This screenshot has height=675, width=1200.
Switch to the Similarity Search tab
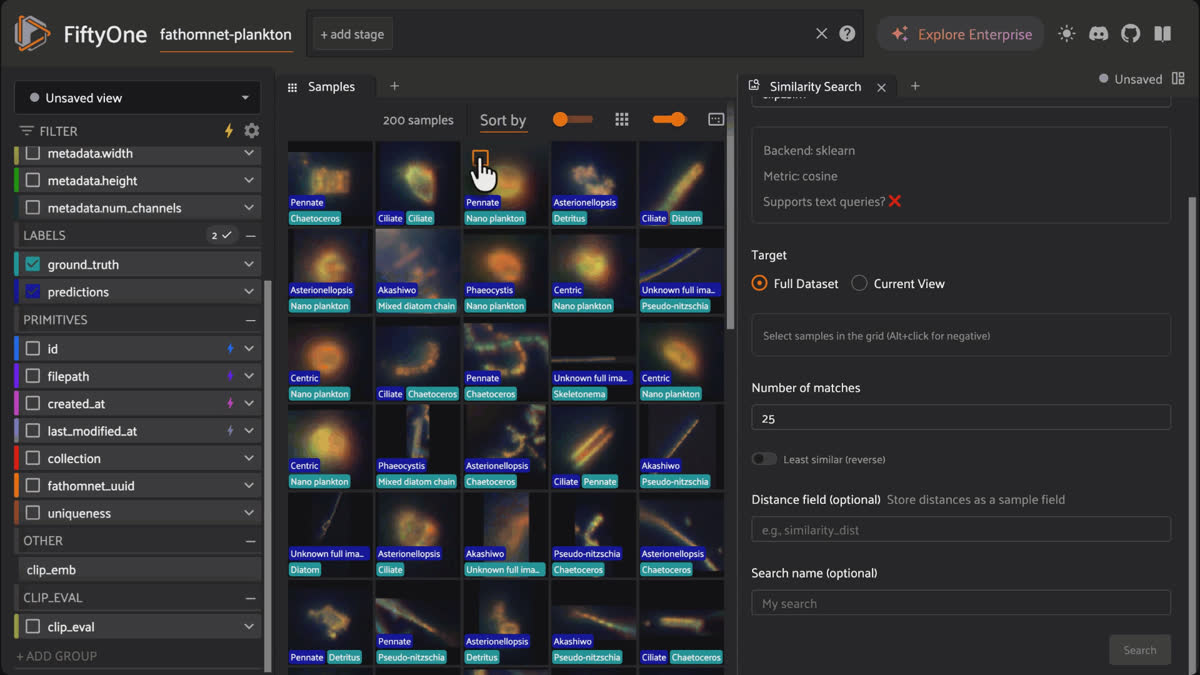[x=815, y=87]
